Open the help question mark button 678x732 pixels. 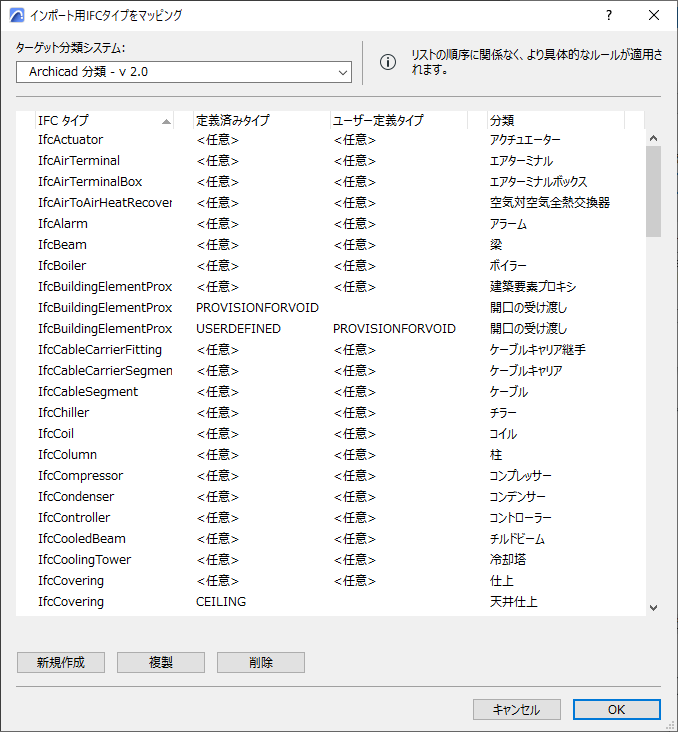click(609, 15)
